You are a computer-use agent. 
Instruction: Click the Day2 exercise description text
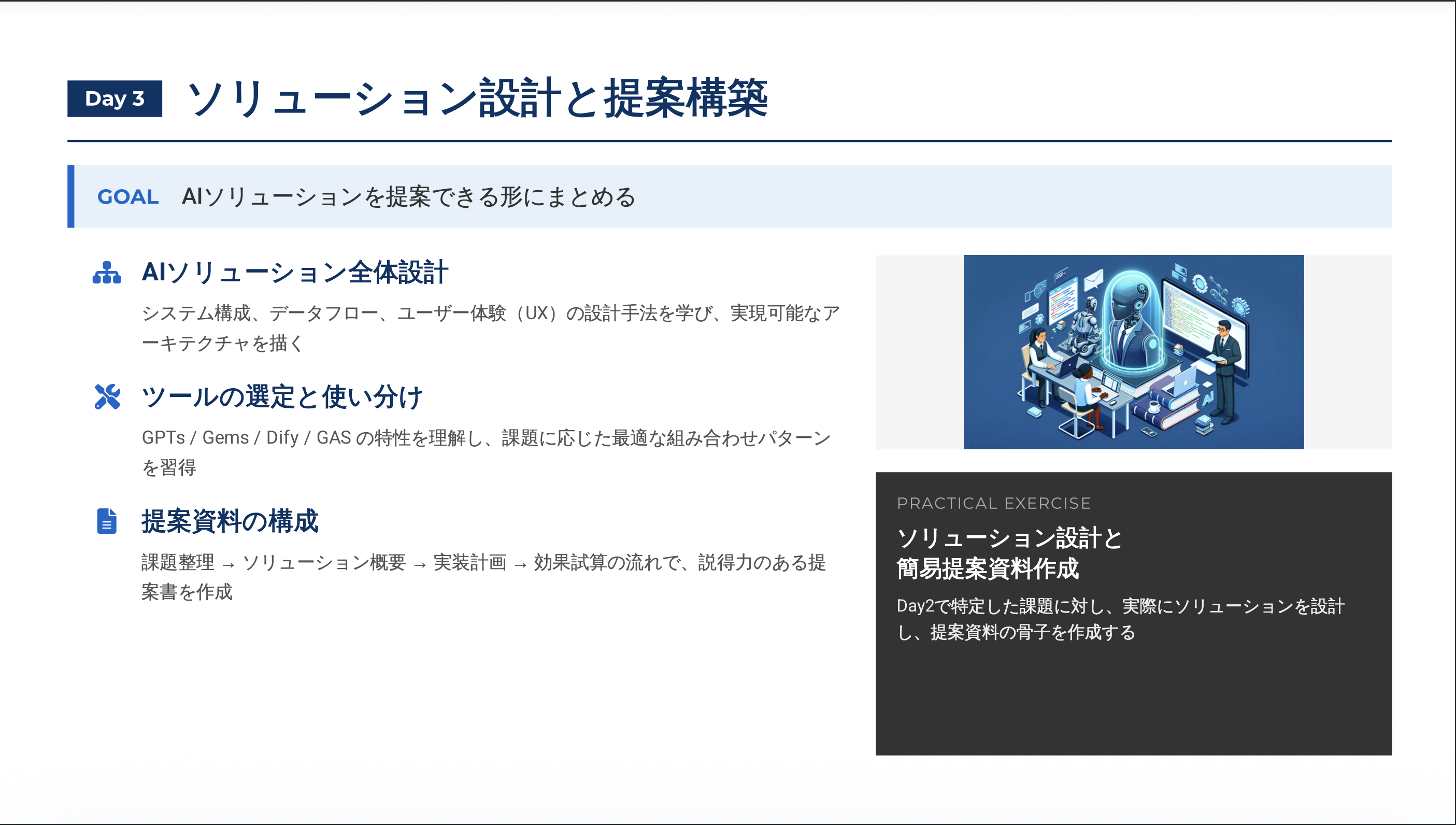coord(1120,619)
